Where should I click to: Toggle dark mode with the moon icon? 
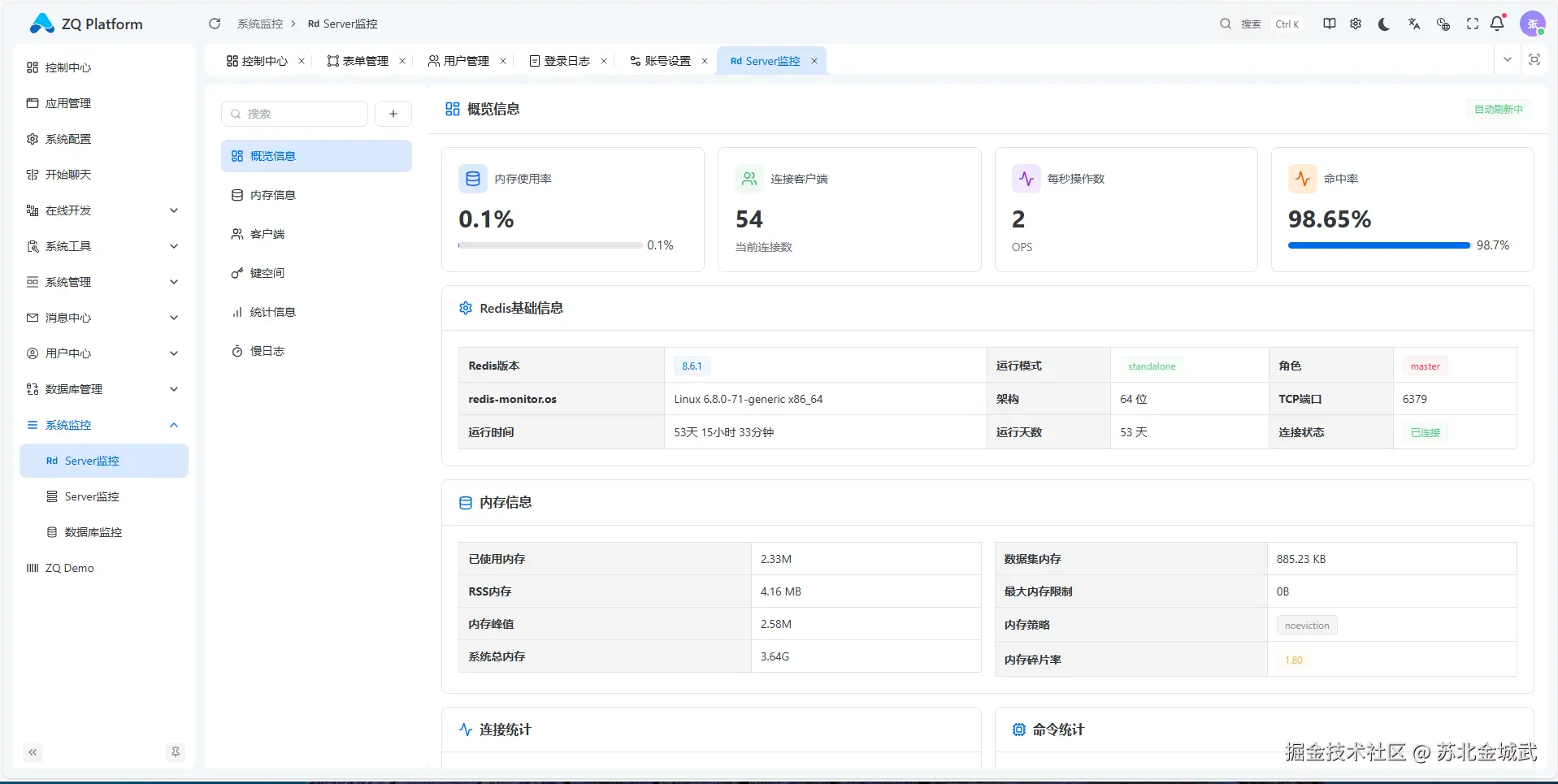click(1384, 24)
